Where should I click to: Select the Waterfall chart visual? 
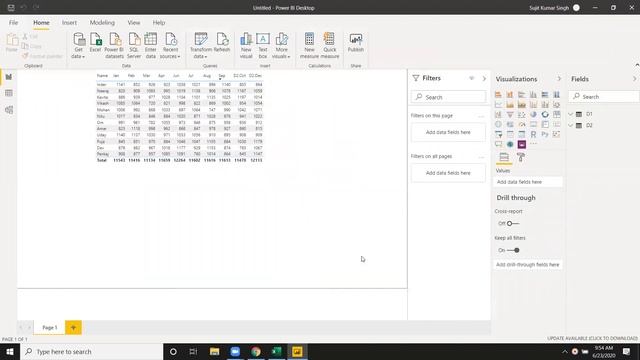[x=498, y=114]
